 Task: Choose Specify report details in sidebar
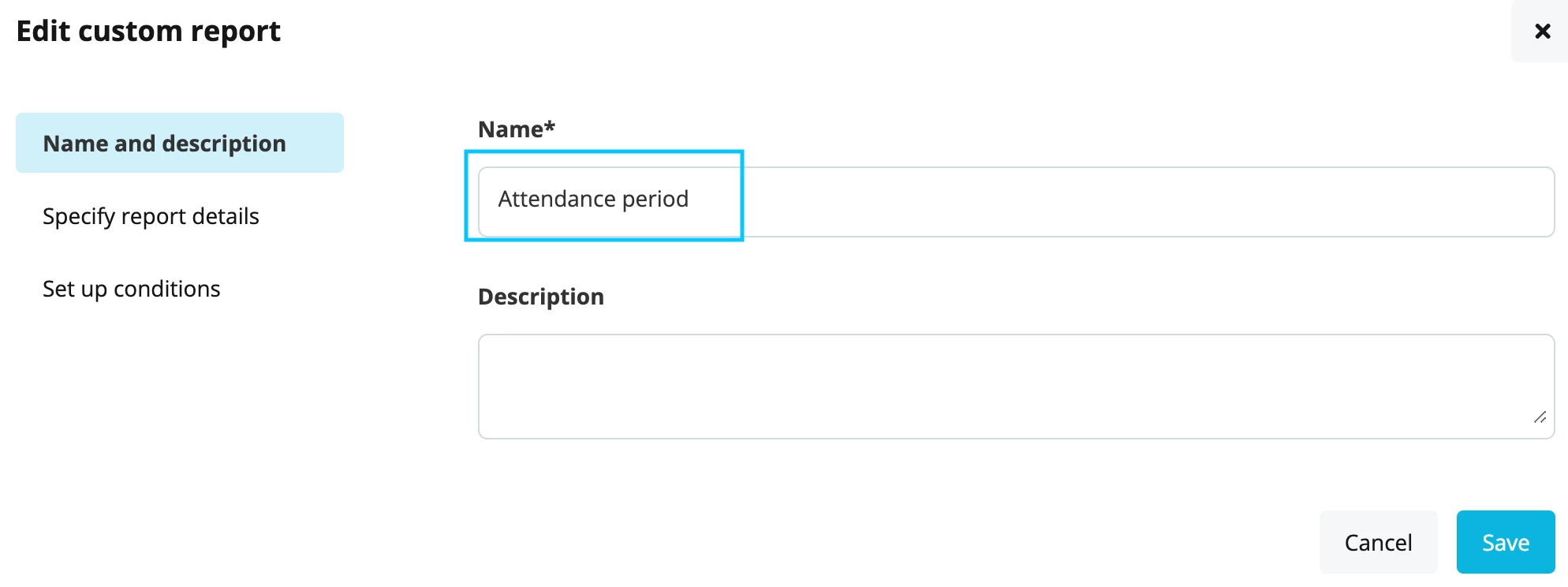[151, 216]
